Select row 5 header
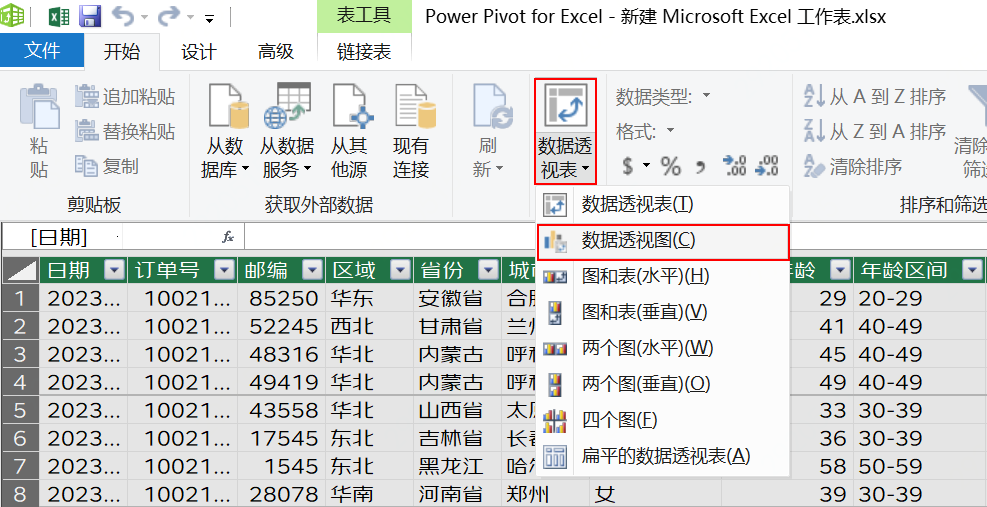 tap(20, 410)
